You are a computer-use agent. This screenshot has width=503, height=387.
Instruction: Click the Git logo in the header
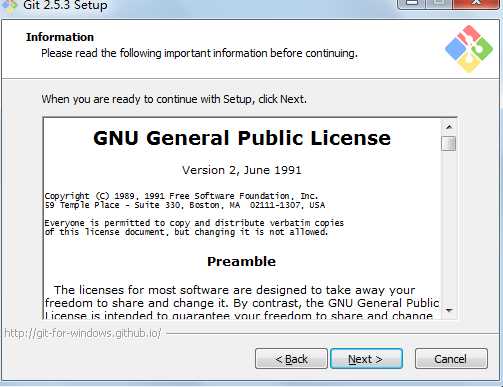coord(469,49)
